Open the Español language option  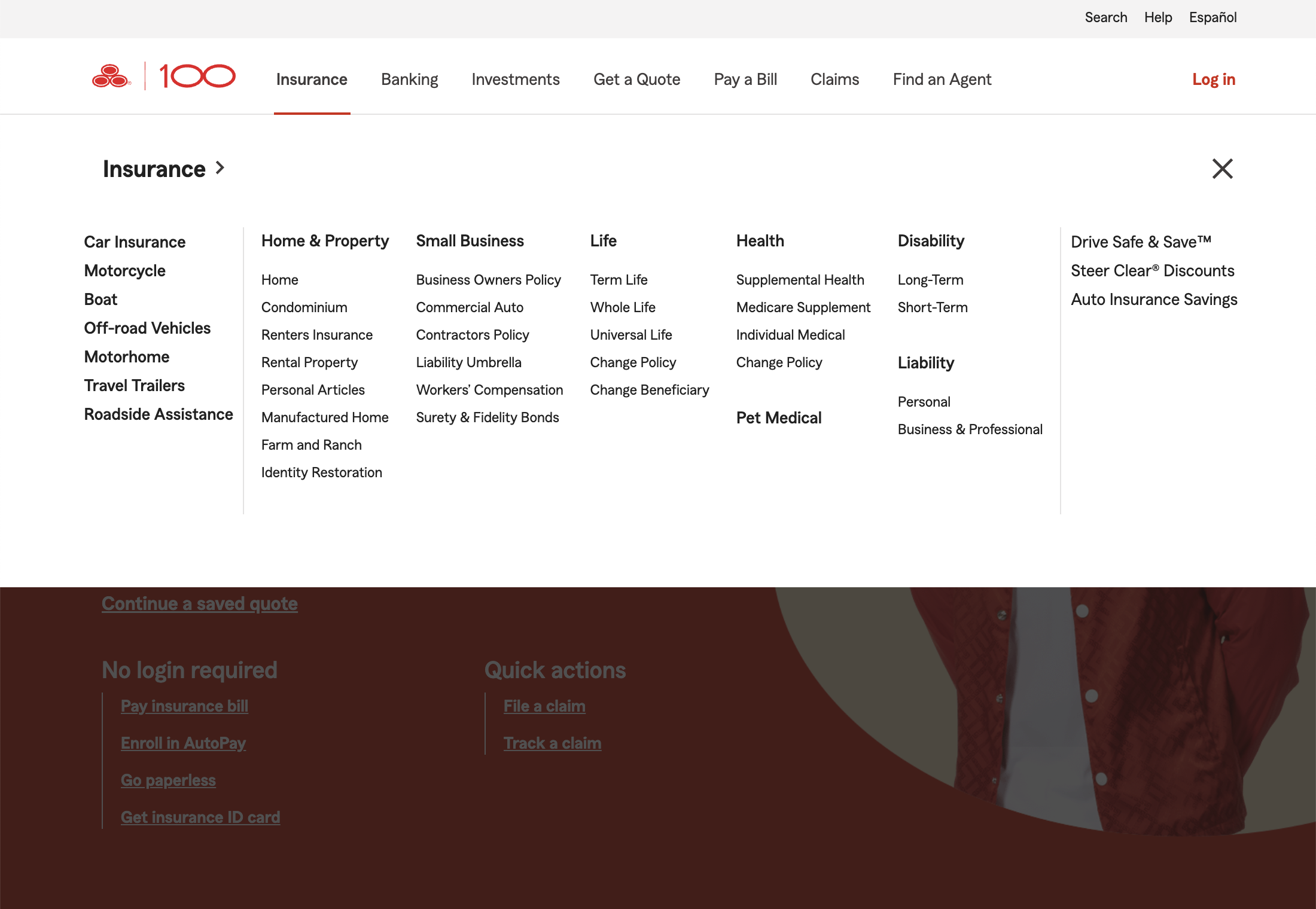pyautogui.click(x=1213, y=17)
